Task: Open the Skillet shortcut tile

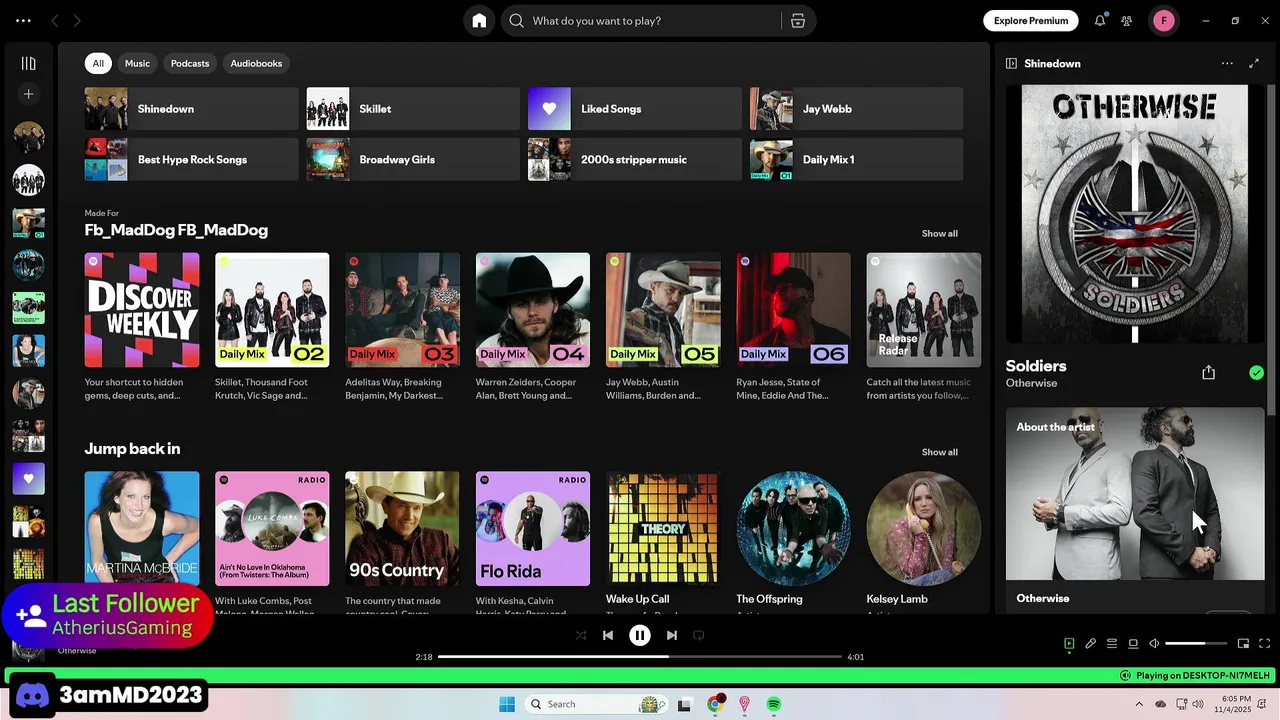Action: pos(413,109)
